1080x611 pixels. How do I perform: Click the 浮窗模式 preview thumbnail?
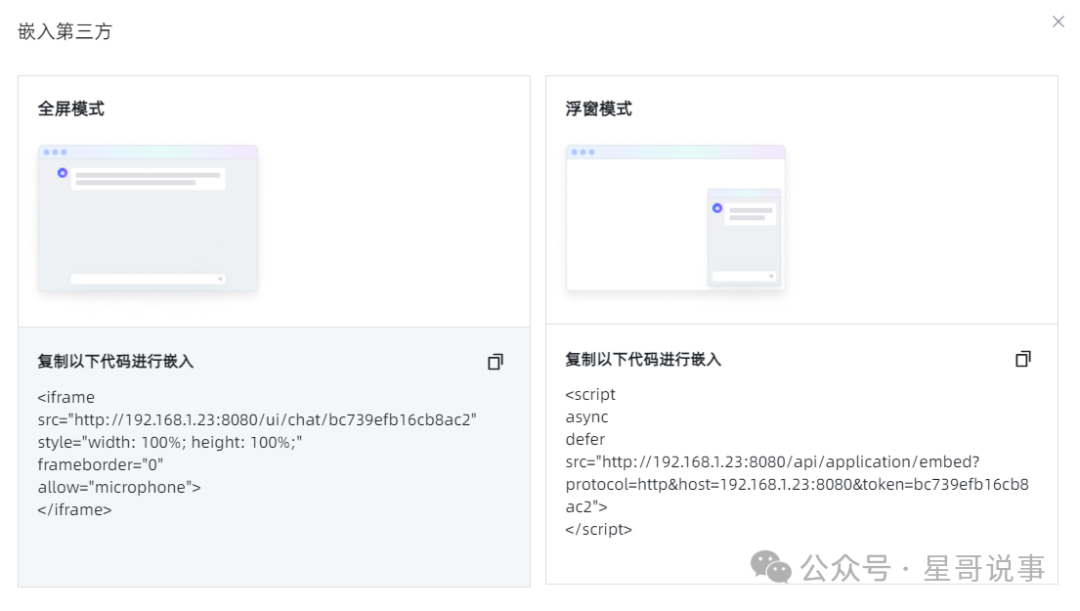676,218
